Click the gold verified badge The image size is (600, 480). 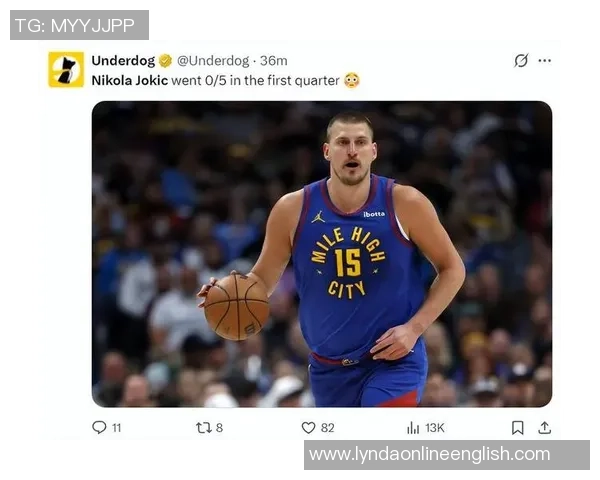tap(166, 60)
